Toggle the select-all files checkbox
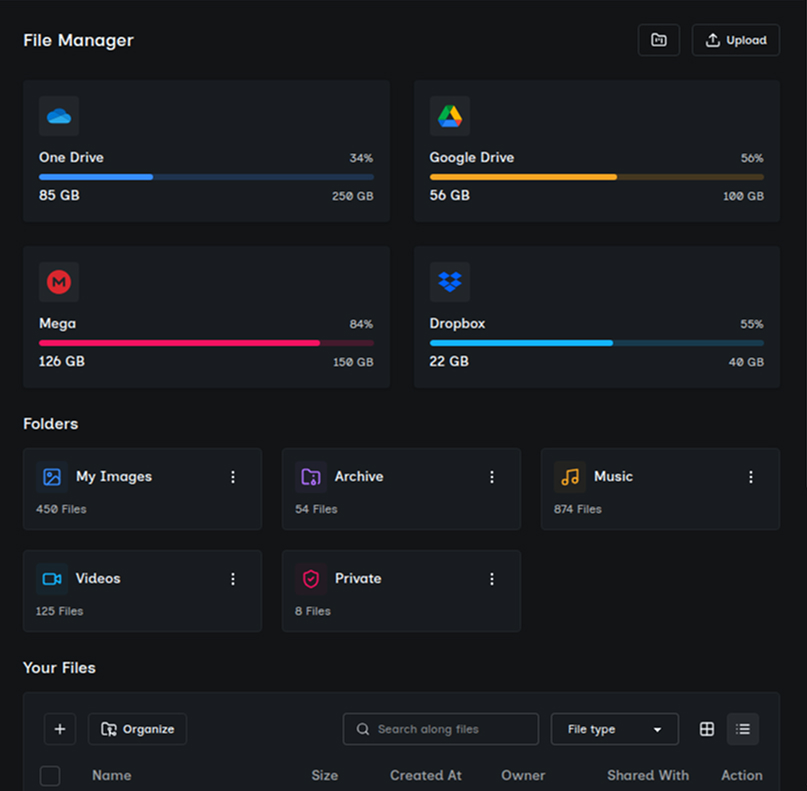This screenshot has height=791, width=807. click(50, 776)
